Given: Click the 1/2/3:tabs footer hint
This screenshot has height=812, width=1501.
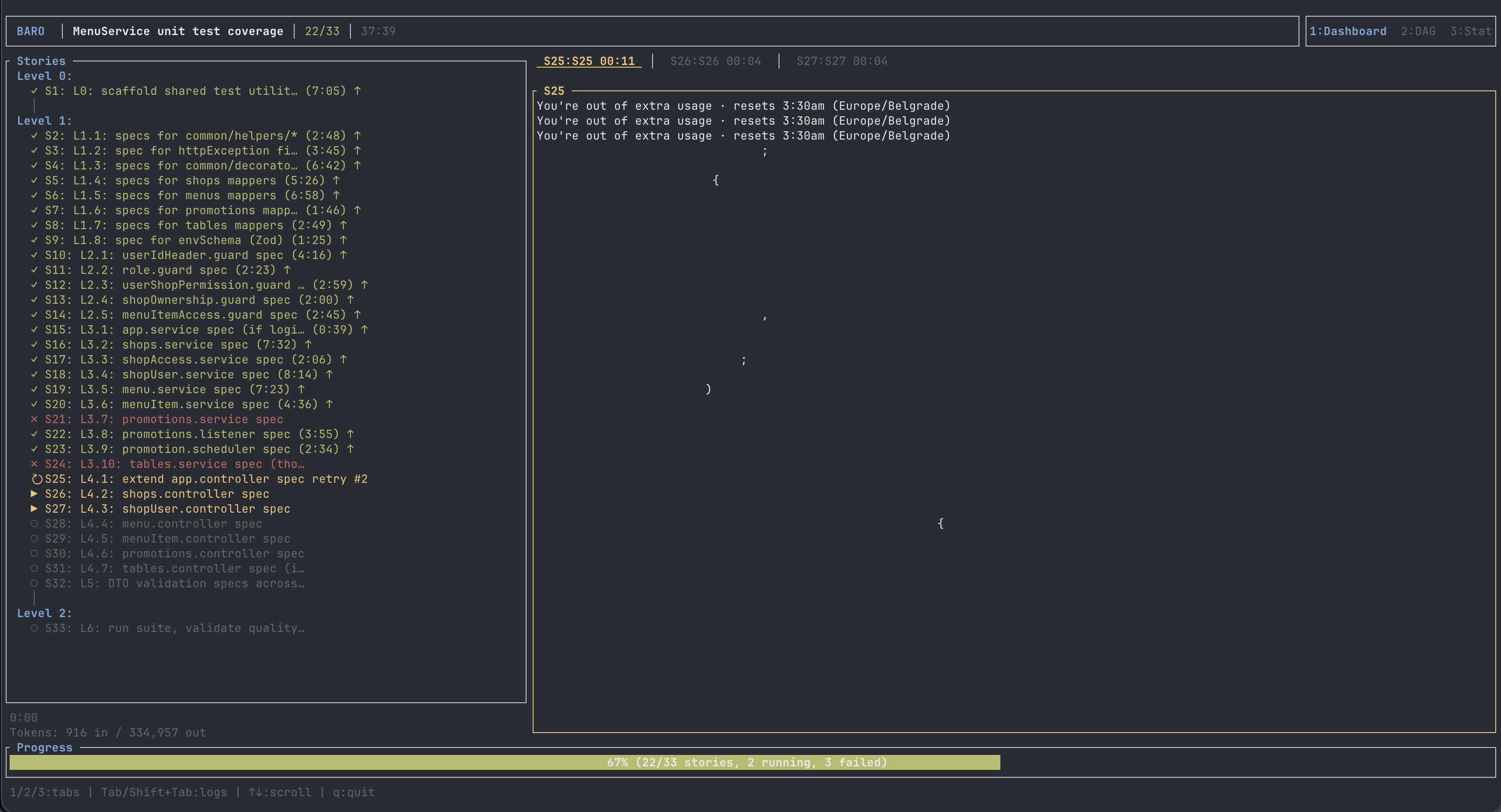Looking at the screenshot, I should [x=44, y=793].
